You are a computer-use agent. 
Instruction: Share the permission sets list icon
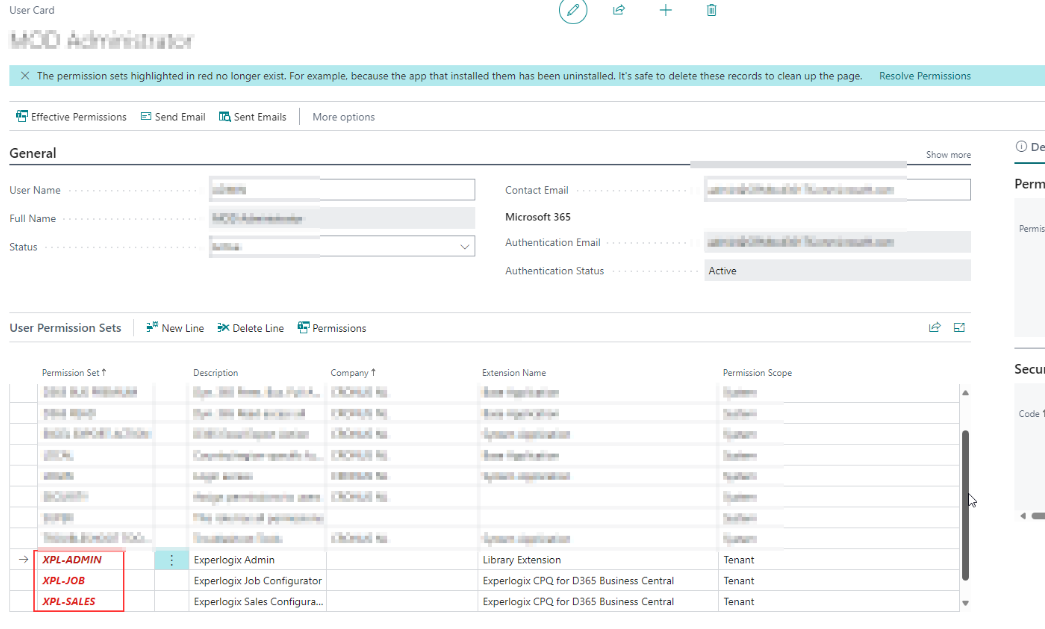(x=934, y=327)
